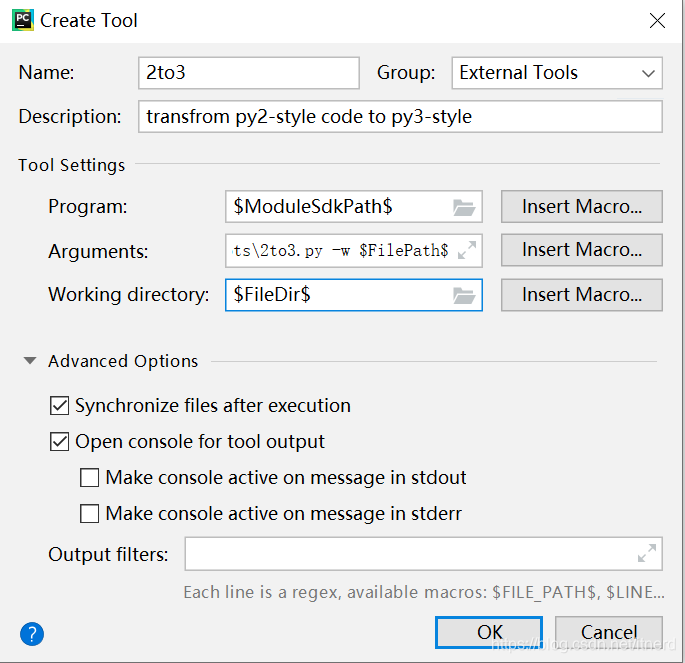Focus the Name field containing 2to3
The height and width of the screenshot is (663, 685).
click(249, 73)
